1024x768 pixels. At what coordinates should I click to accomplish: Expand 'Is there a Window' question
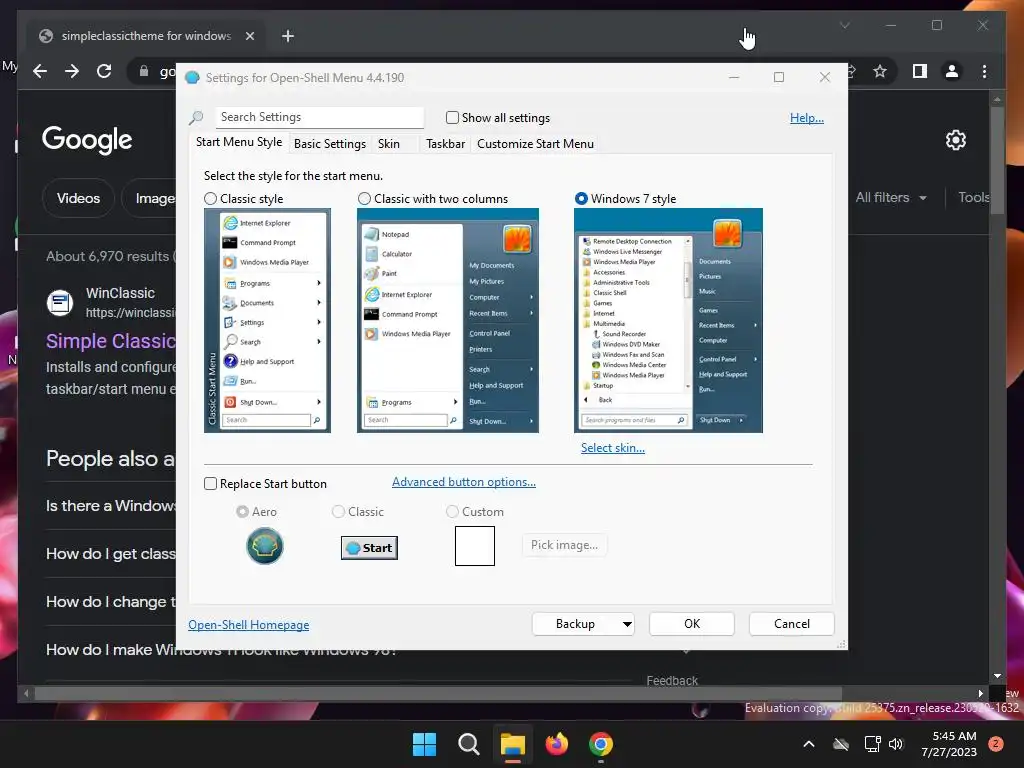111,505
